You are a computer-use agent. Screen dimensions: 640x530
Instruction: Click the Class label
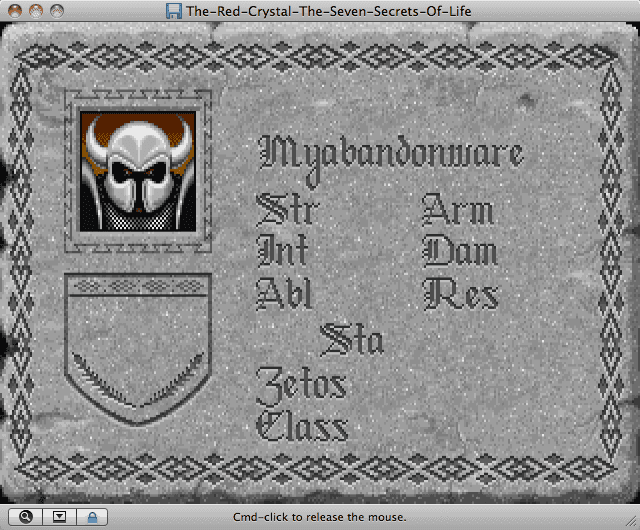point(302,425)
